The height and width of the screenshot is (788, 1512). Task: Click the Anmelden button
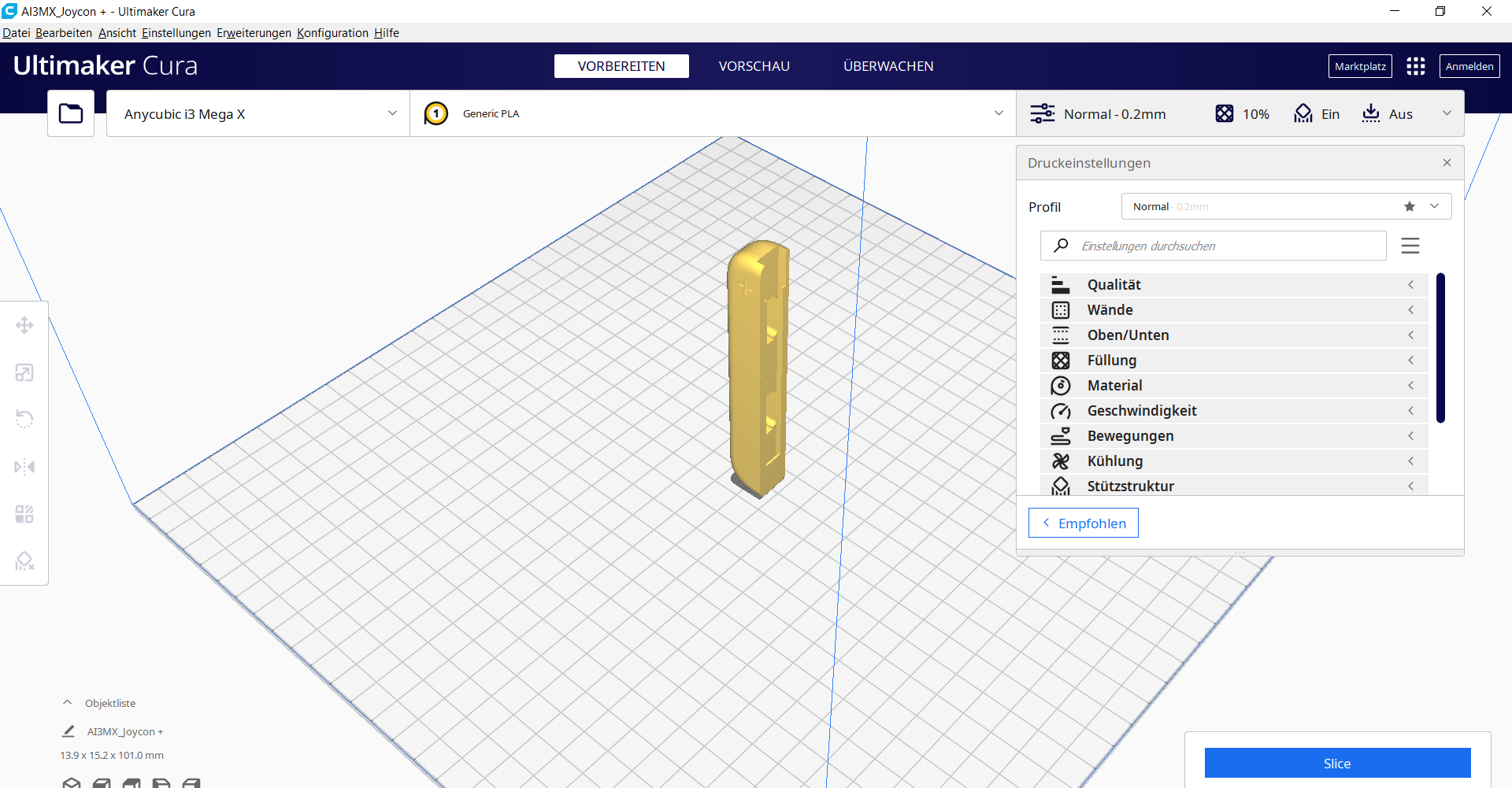1469,66
